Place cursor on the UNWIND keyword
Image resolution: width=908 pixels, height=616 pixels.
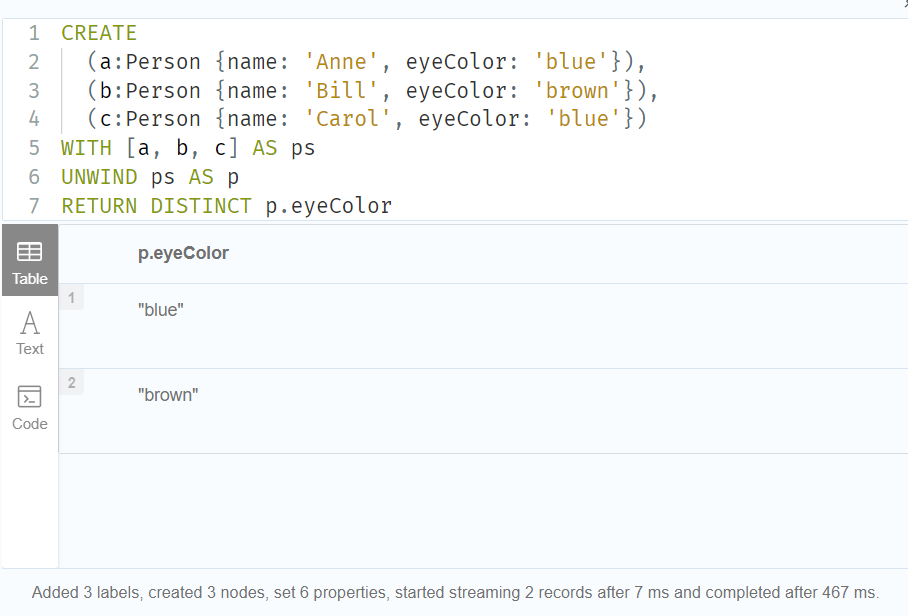[x=99, y=177]
